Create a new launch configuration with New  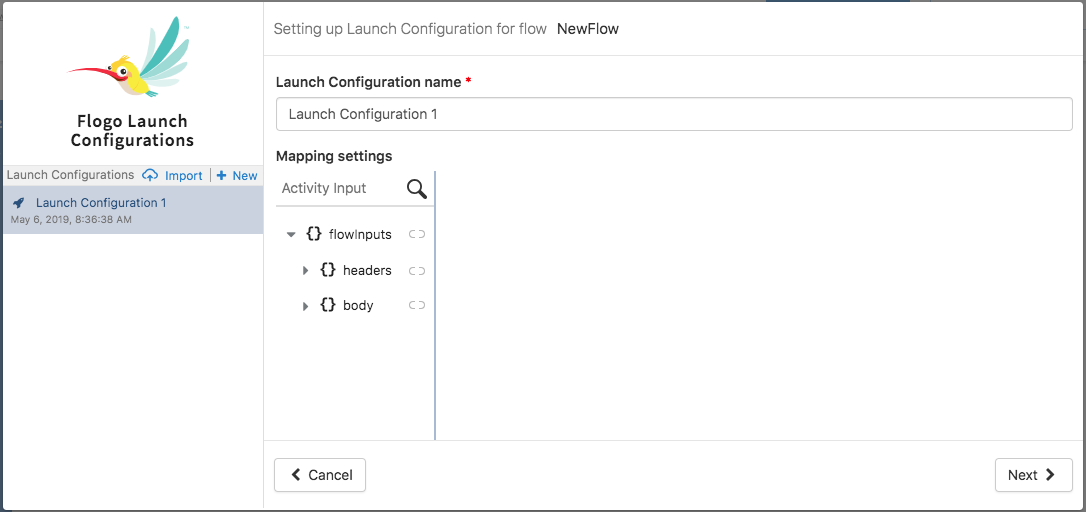tap(238, 175)
